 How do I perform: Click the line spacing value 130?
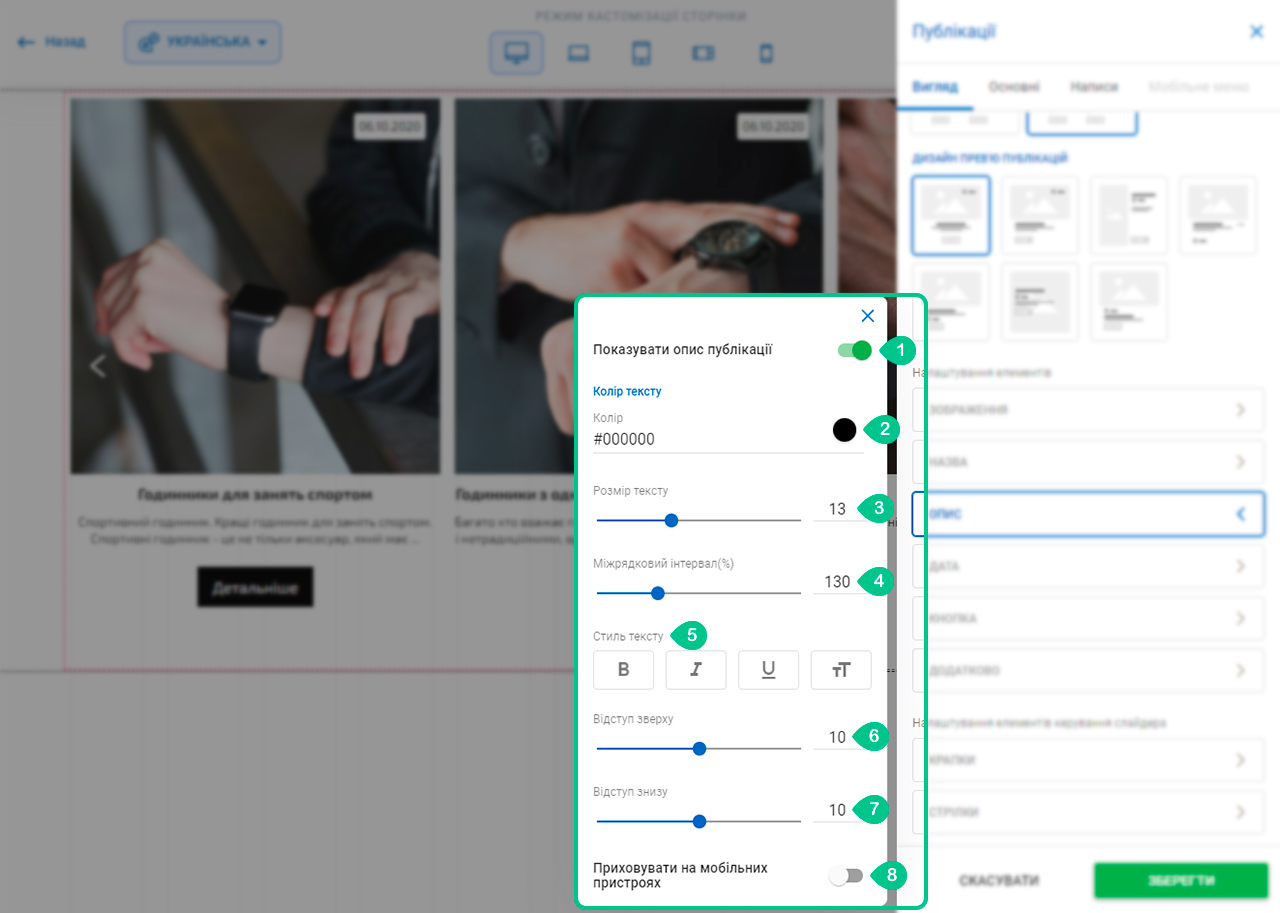[837, 581]
